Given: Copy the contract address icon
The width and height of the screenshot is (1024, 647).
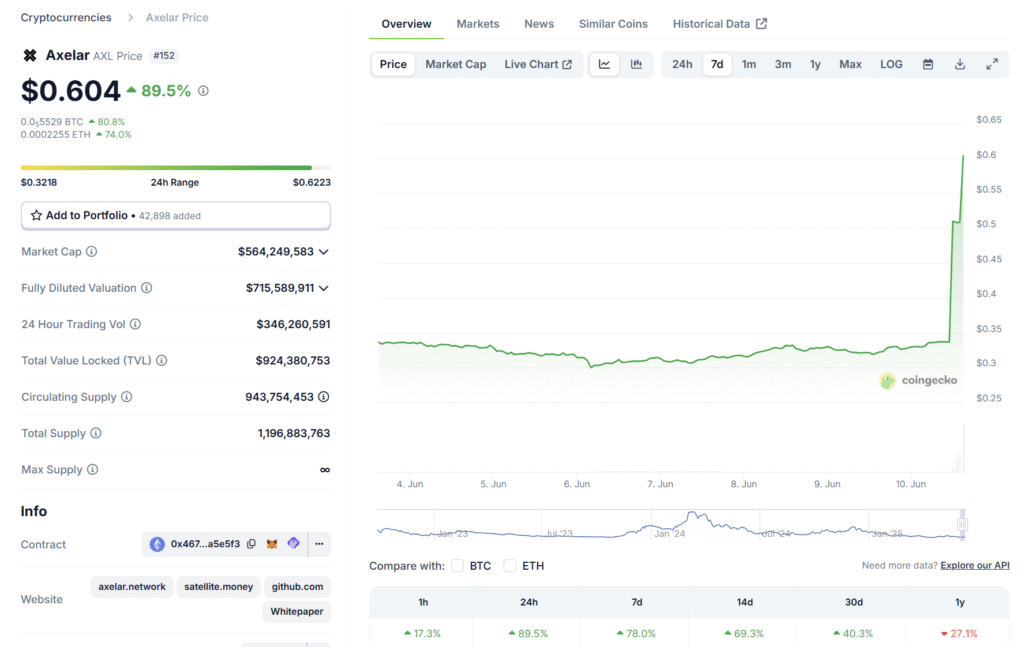Looking at the screenshot, I should pos(251,544).
